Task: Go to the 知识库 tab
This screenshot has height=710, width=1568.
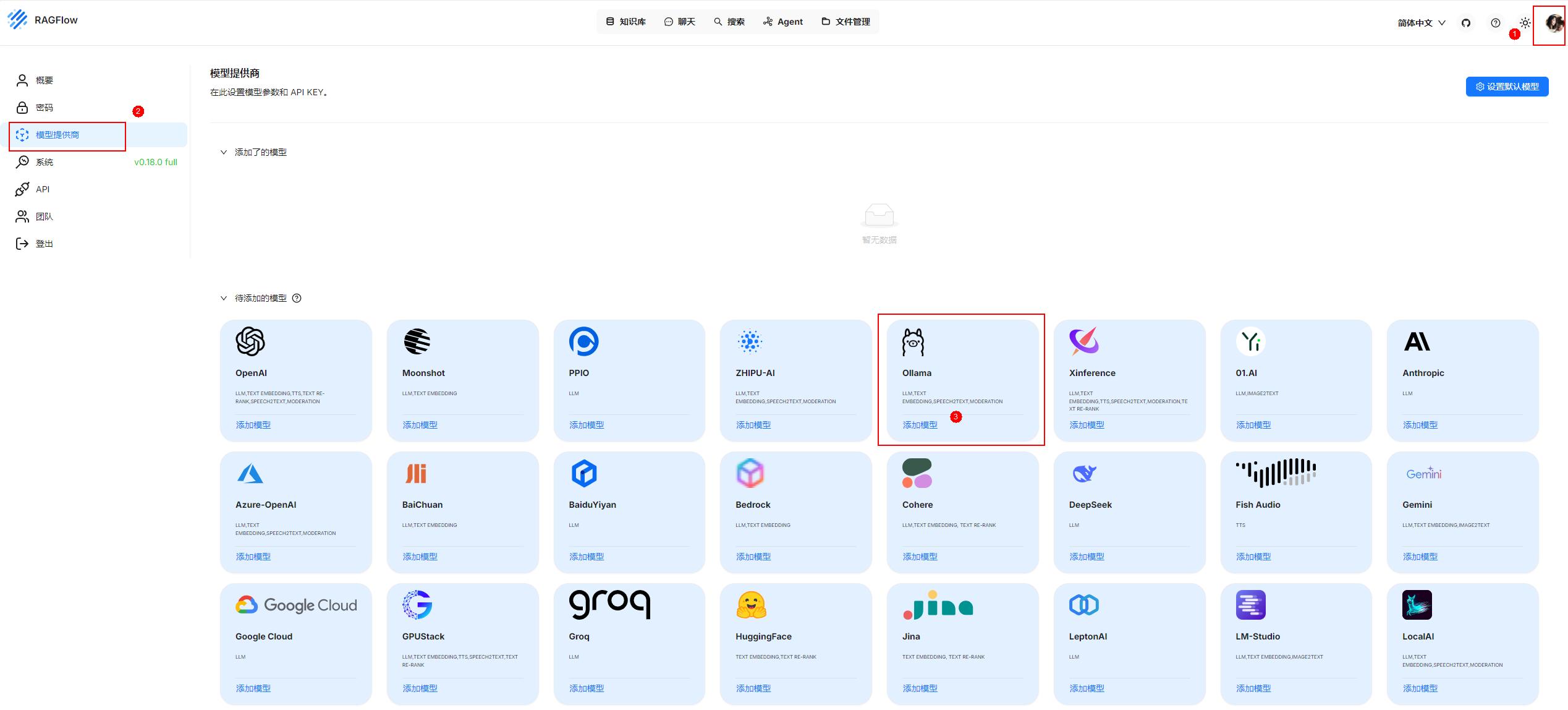Action: 625,22
